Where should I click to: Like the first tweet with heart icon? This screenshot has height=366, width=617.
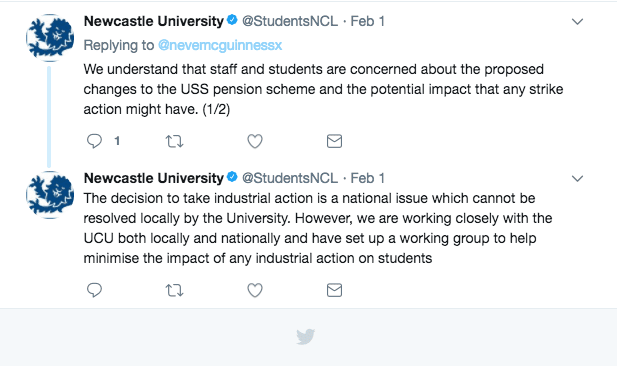click(255, 141)
